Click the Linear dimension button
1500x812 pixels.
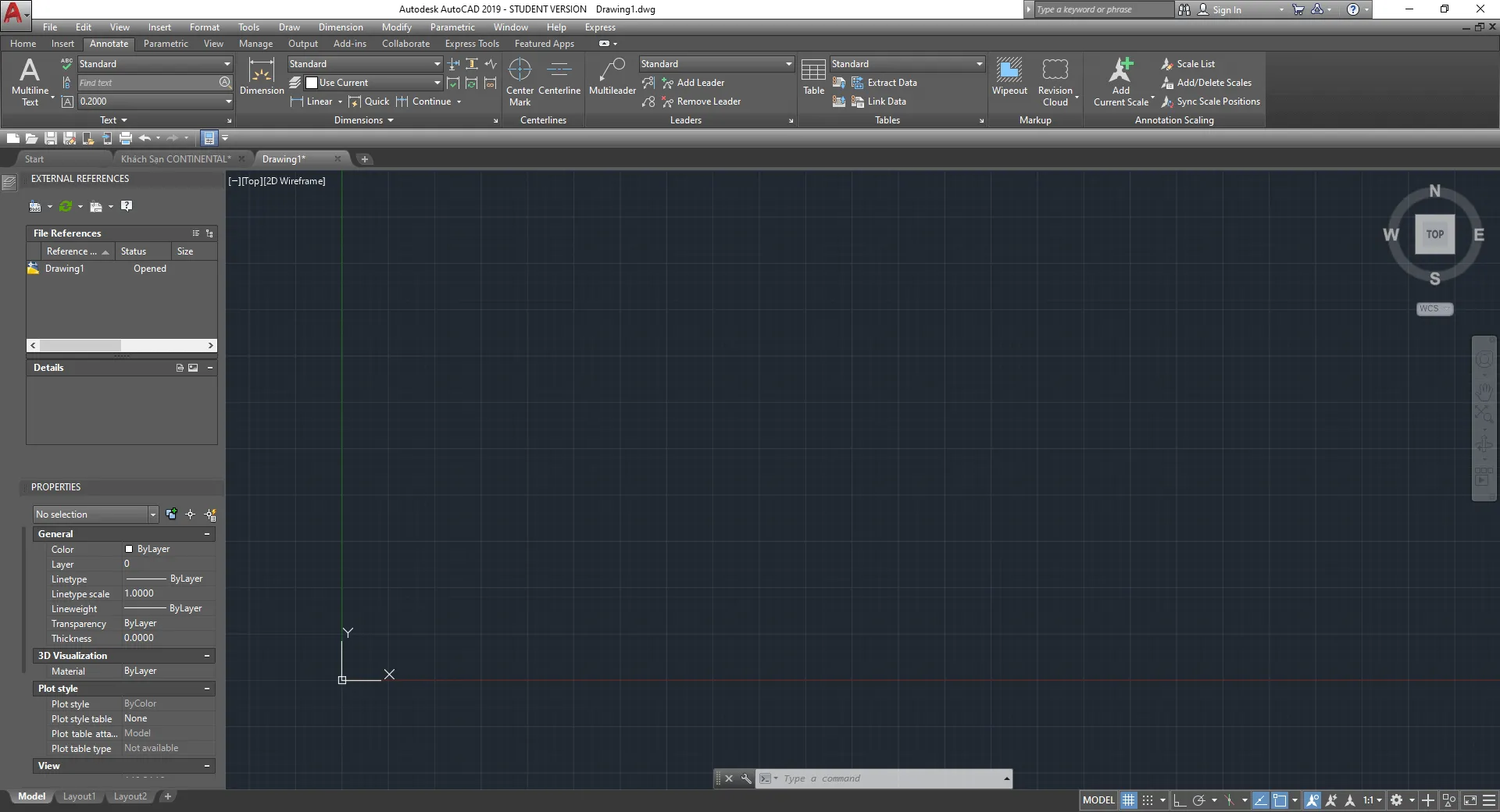tap(316, 101)
